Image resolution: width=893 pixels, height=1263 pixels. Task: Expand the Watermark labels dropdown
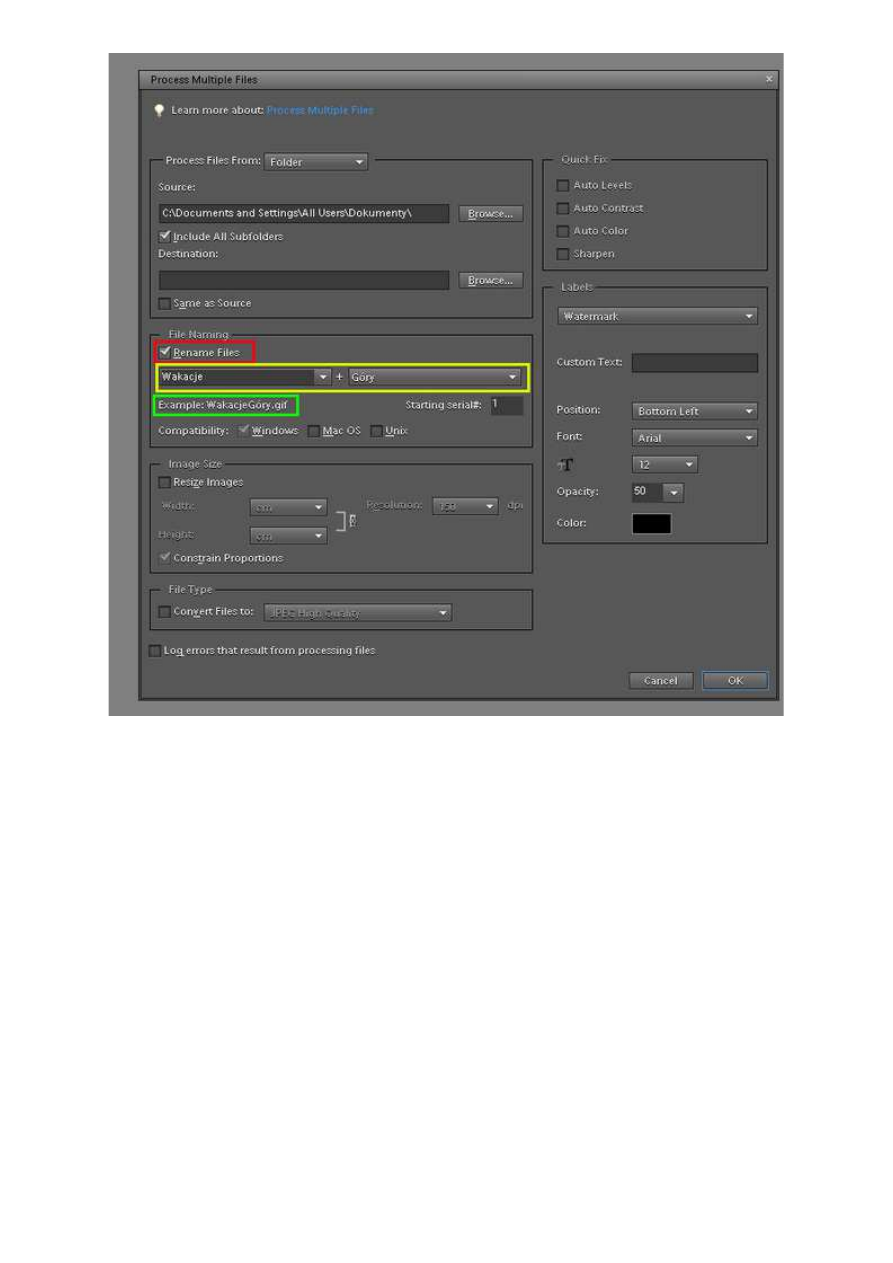657,316
